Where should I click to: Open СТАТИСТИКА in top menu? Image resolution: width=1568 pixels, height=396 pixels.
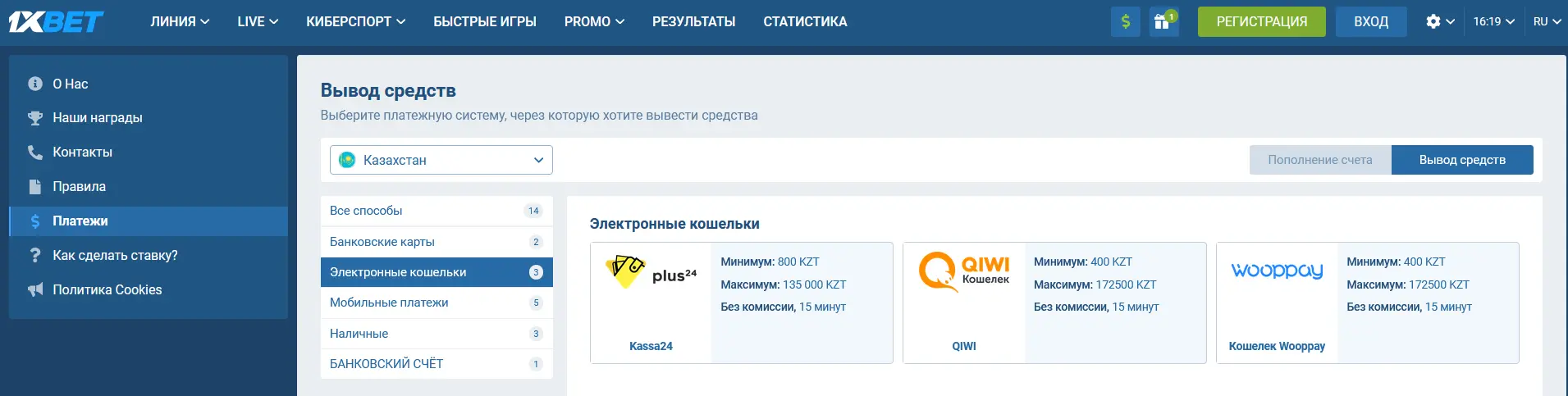805,21
